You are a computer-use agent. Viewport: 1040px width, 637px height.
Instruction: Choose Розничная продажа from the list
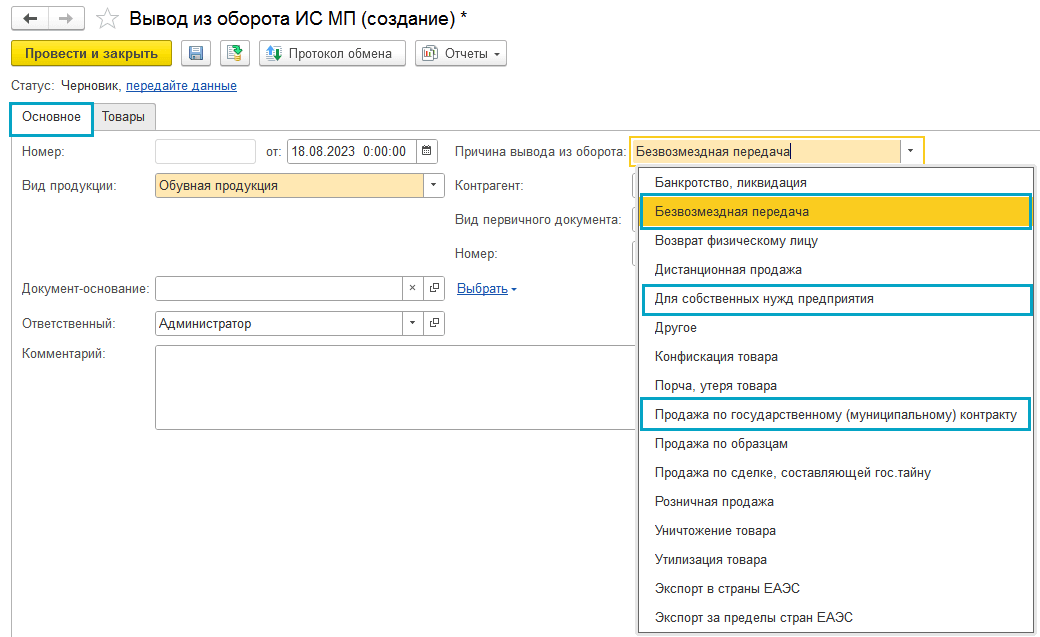pos(714,502)
